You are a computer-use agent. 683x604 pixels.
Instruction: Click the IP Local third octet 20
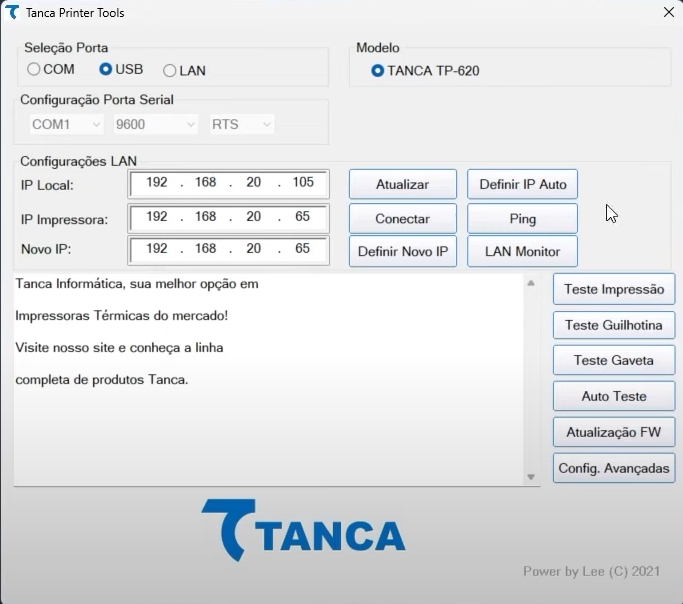pyautogui.click(x=254, y=182)
